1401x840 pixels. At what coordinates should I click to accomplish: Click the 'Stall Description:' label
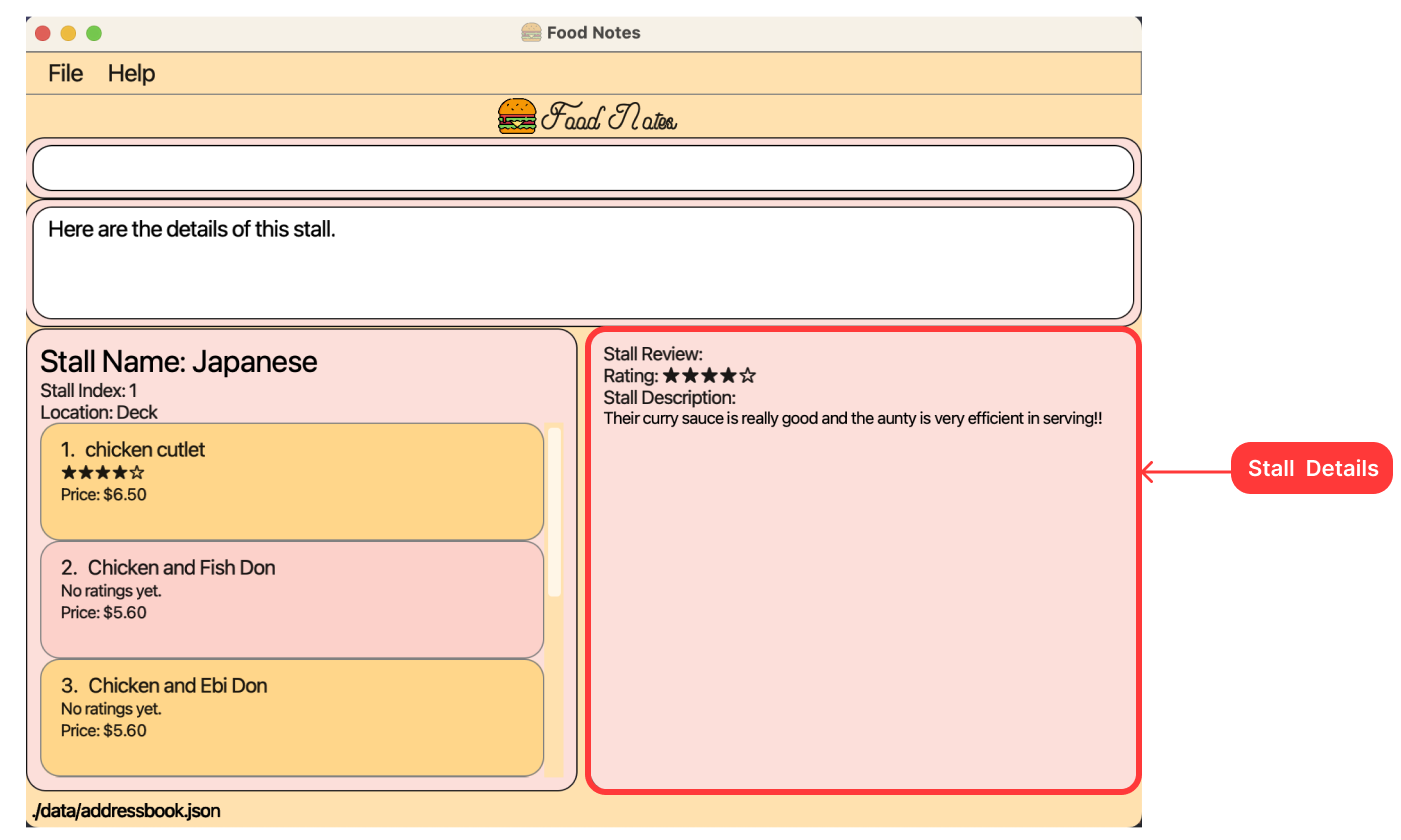tap(670, 398)
